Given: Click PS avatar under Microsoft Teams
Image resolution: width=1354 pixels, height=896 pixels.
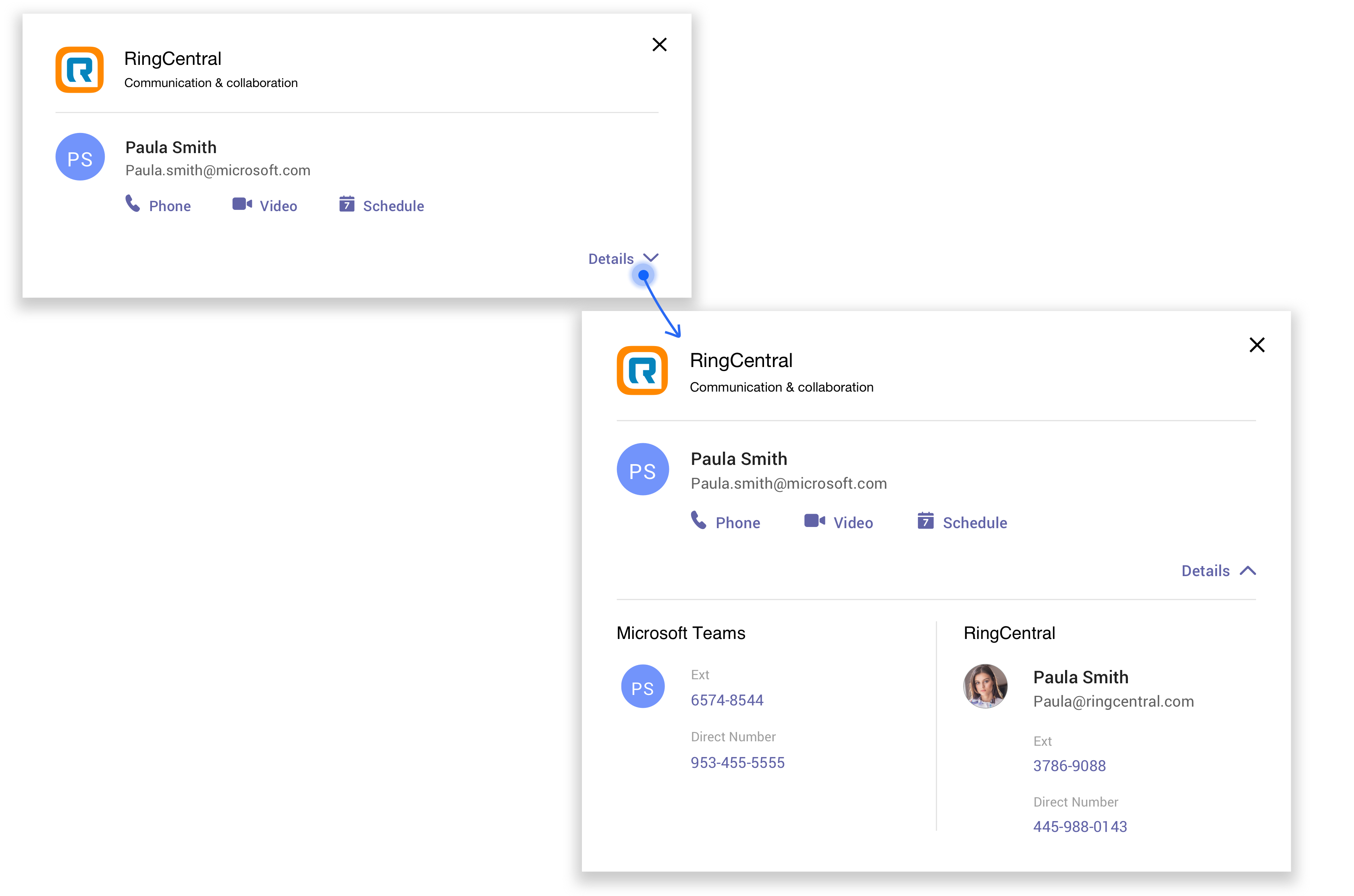Looking at the screenshot, I should pyautogui.click(x=642, y=686).
